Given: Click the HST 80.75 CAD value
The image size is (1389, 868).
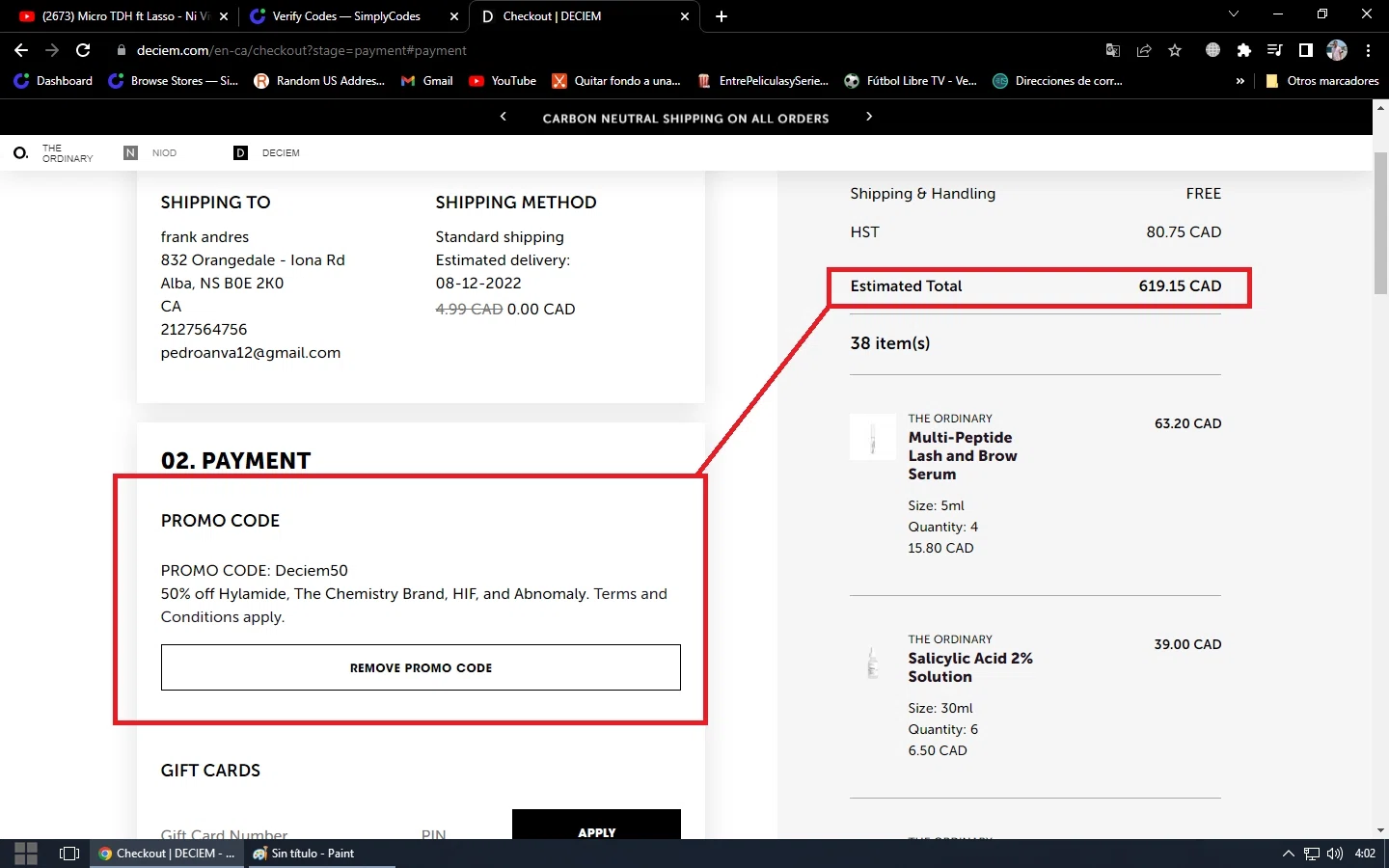Looking at the screenshot, I should pyautogui.click(x=1184, y=232).
